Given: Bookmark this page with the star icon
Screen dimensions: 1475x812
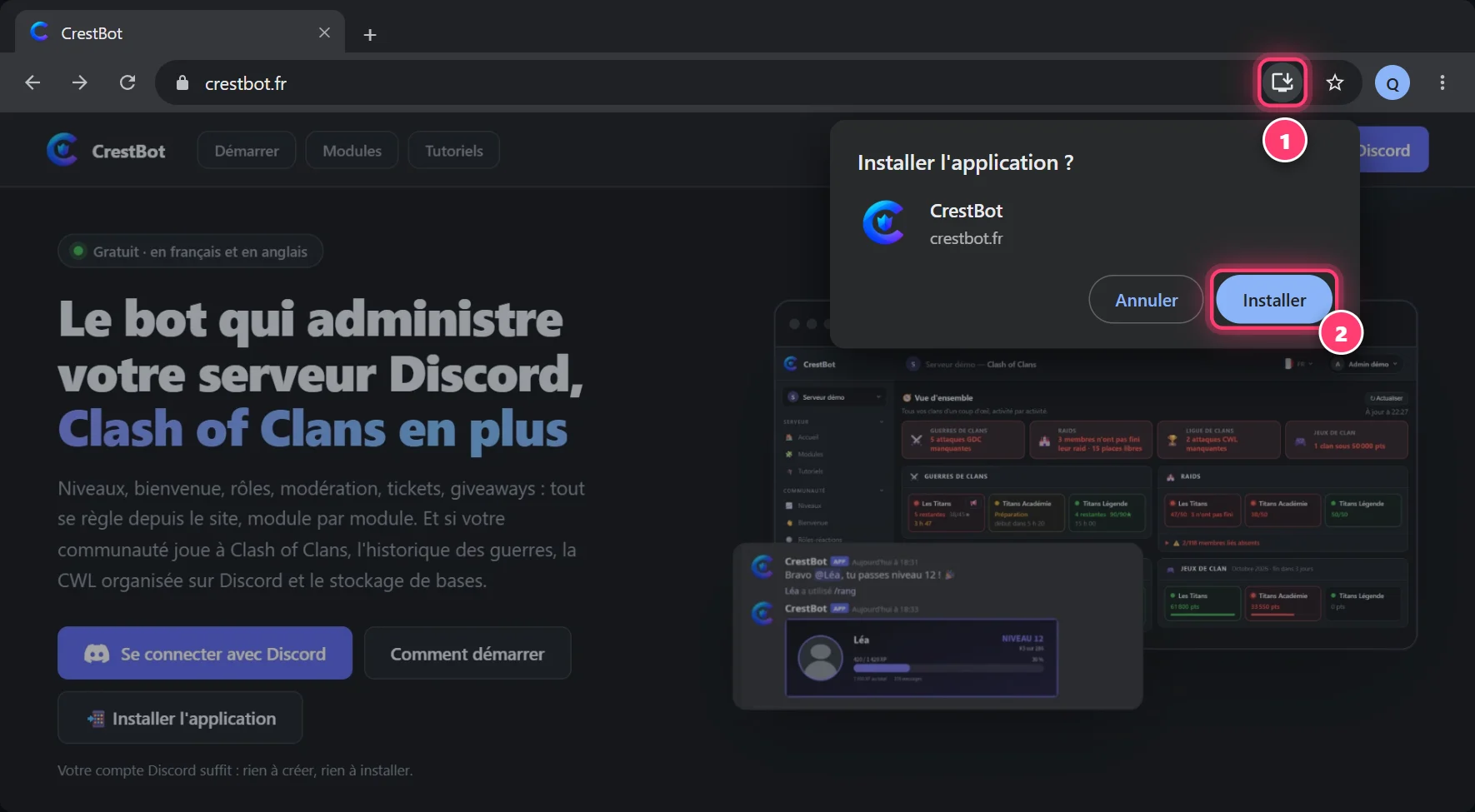Looking at the screenshot, I should click(x=1335, y=82).
